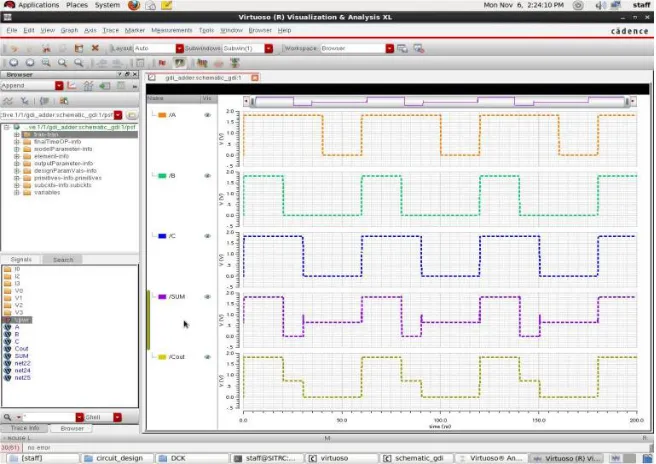Click the first round pan icon in second toolbar
The height and width of the screenshot is (464, 656).
[x=14, y=63]
